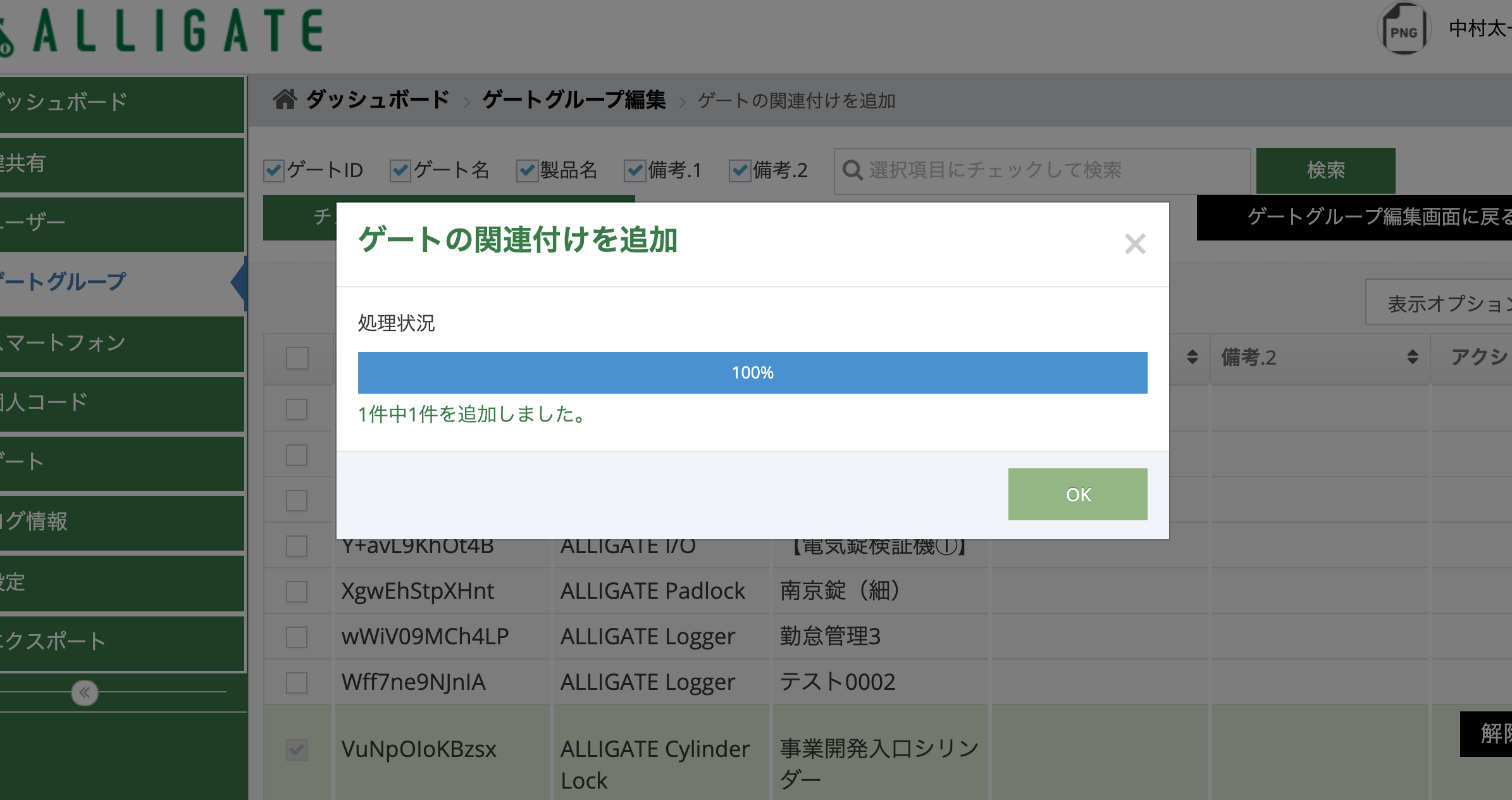Image resolution: width=1512 pixels, height=800 pixels.
Task: Toggle the ゲートID search checkbox
Action: [x=274, y=170]
